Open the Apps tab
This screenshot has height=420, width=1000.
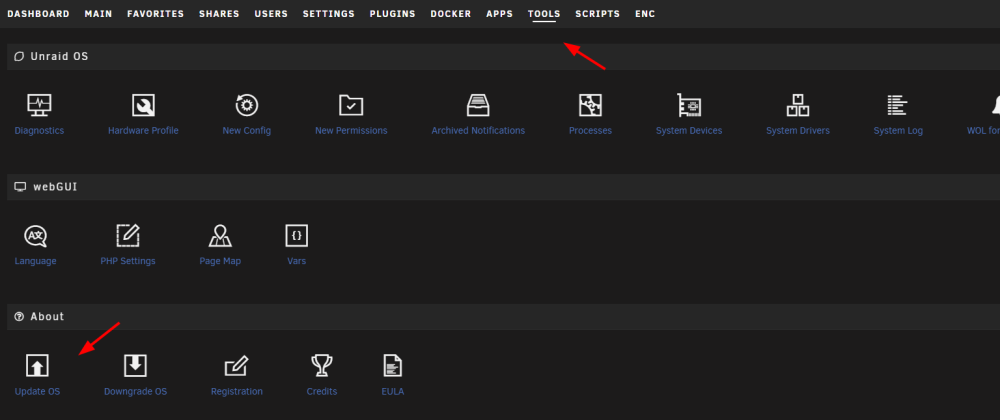coord(499,14)
